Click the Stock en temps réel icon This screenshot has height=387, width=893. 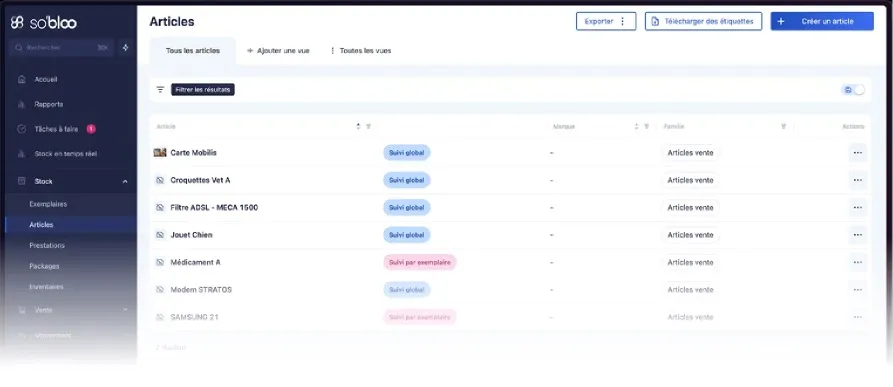(x=22, y=154)
